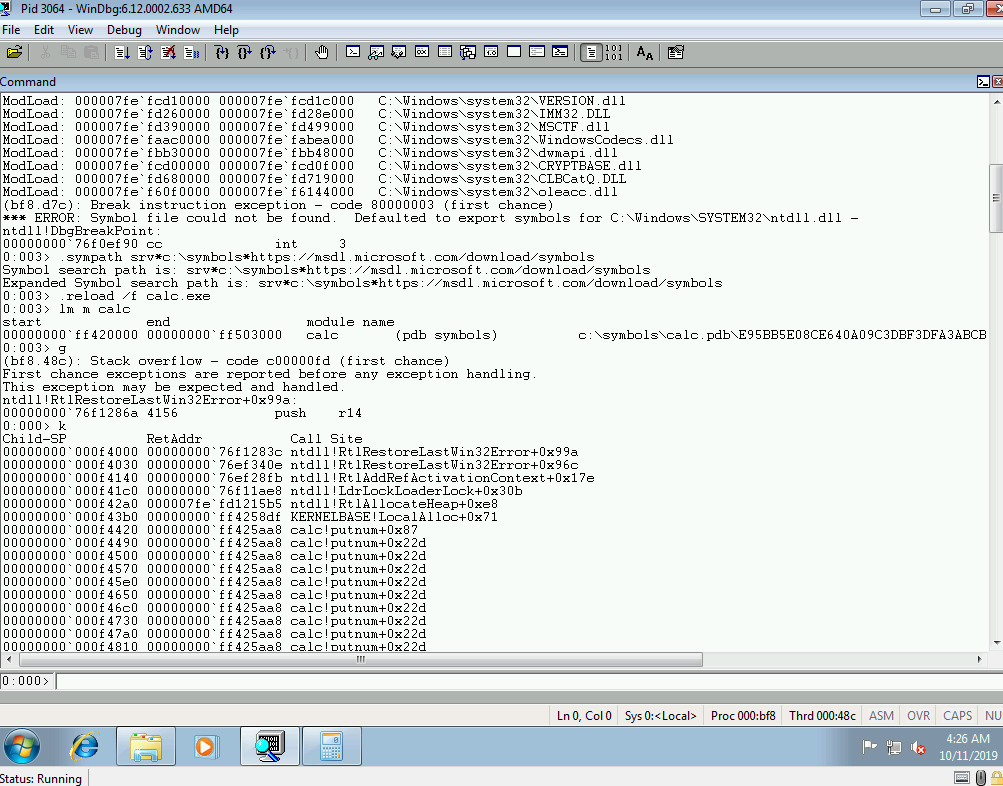Click the Restart debugging toolbar icon
Screen dimensions: 1003x786
click(145, 52)
